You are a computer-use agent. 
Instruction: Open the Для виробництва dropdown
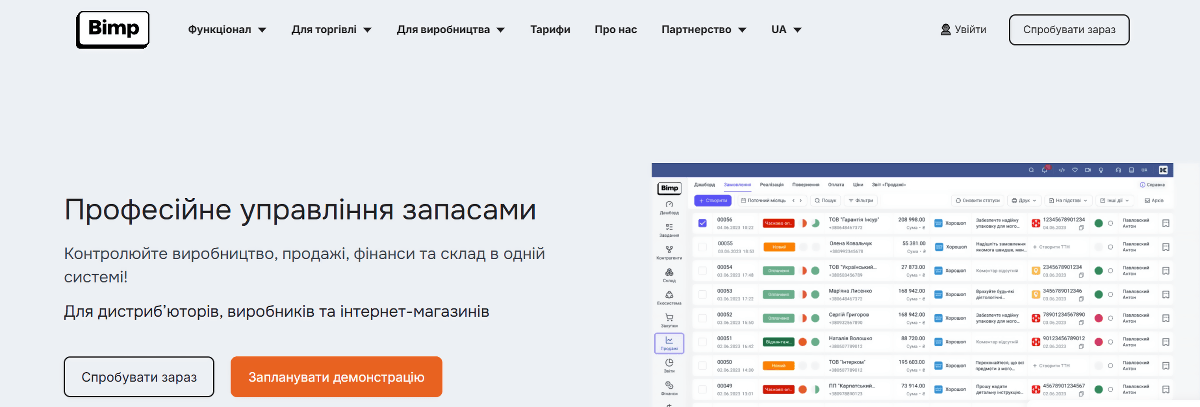(450, 30)
